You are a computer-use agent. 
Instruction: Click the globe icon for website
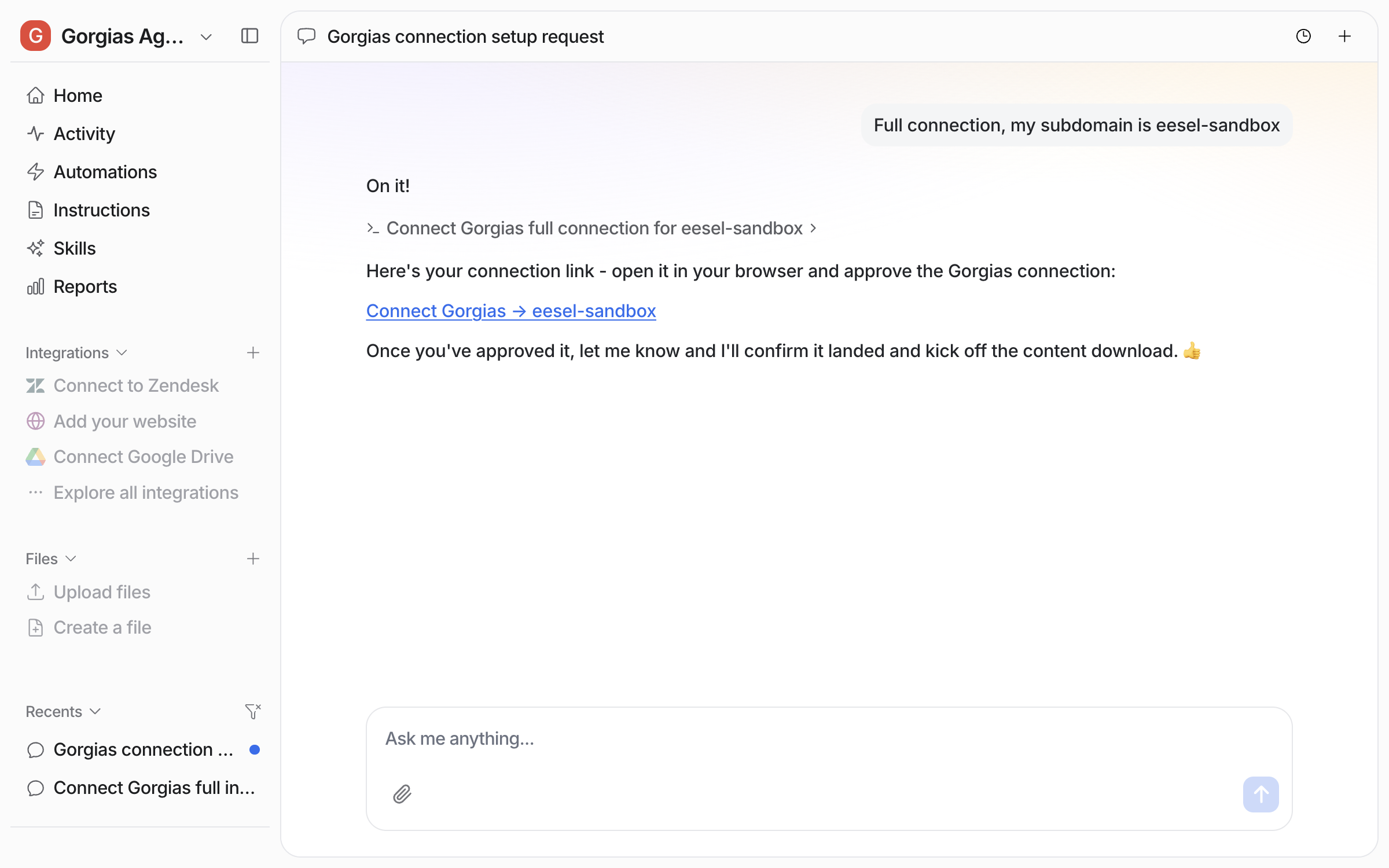[35, 421]
